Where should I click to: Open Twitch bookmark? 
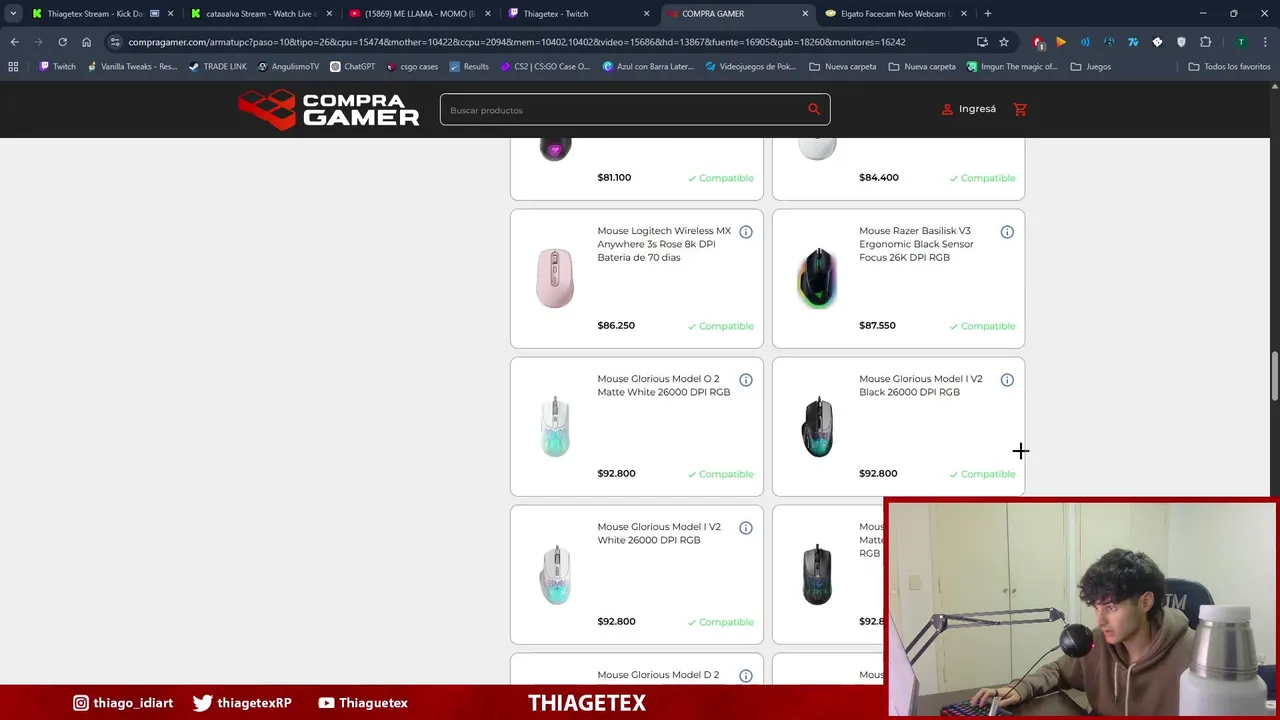(x=57, y=66)
